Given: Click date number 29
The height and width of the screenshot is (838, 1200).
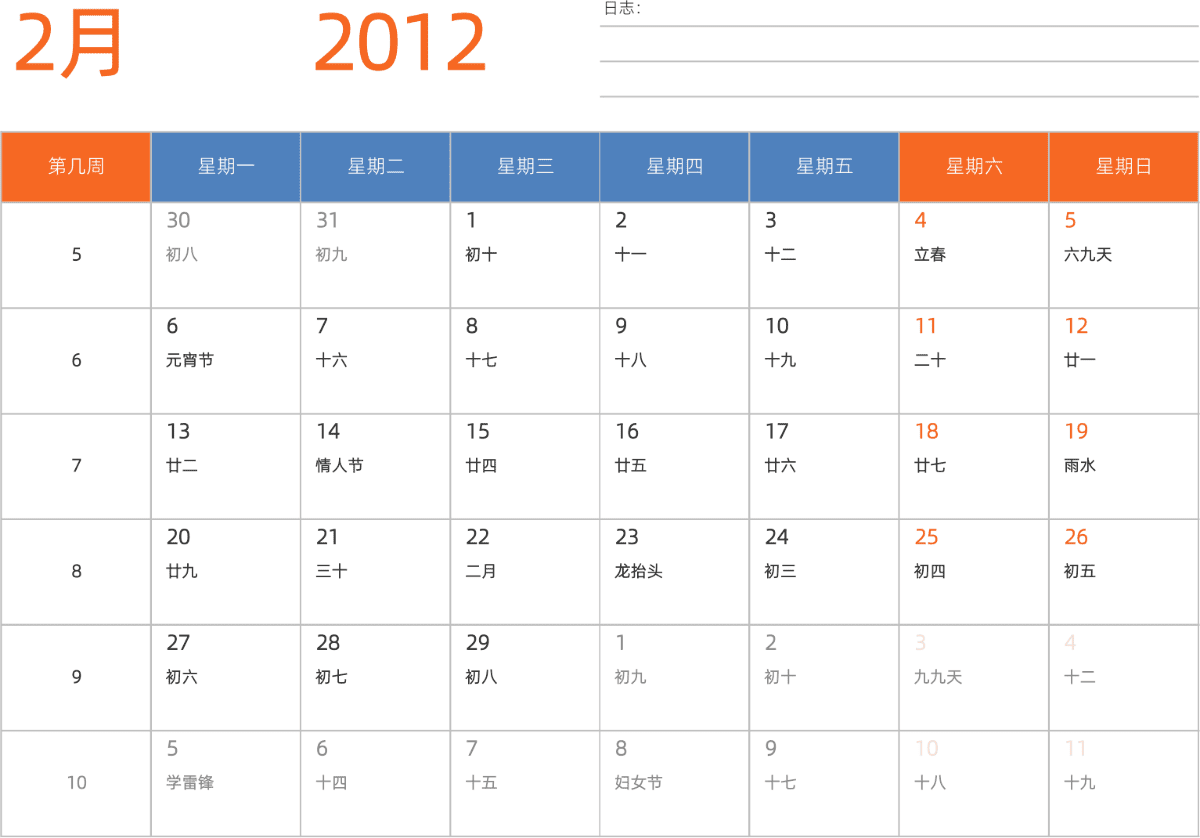Looking at the screenshot, I should click(x=478, y=643).
